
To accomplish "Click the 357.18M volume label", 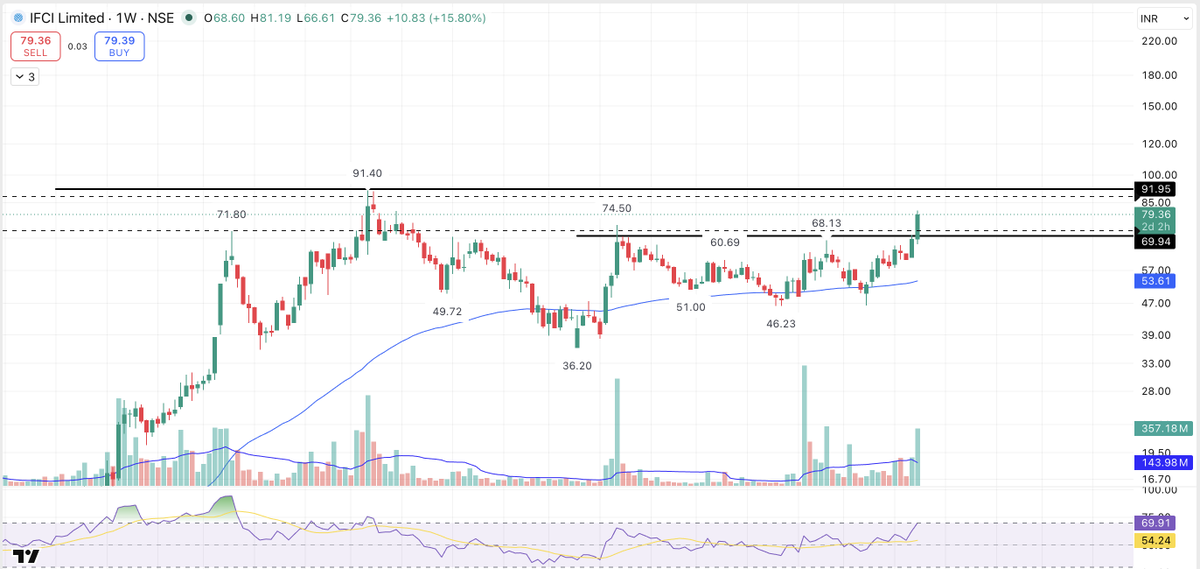I will [x=1163, y=428].
